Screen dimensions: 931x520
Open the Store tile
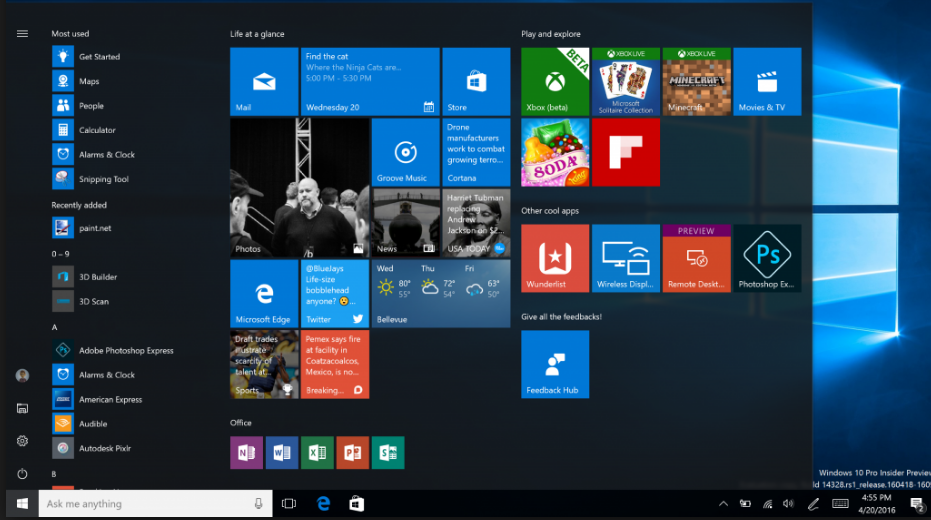coord(476,81)
